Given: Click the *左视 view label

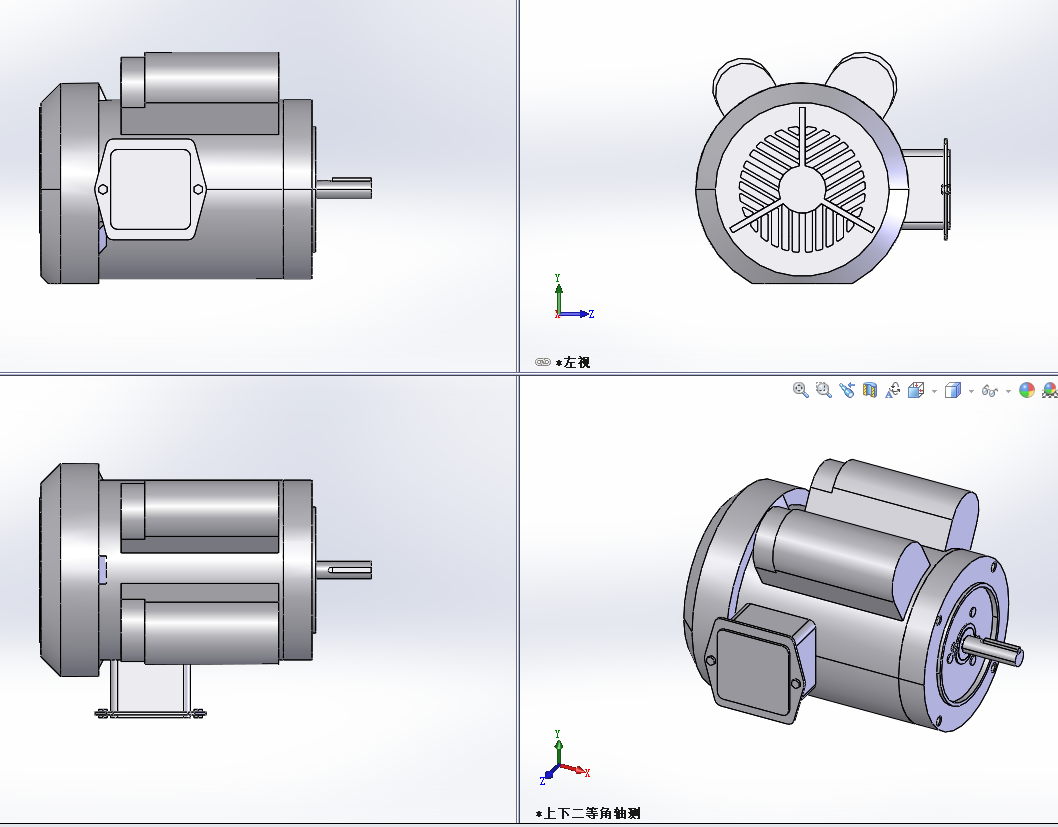Looking at the screenshot, I should 575,362.
